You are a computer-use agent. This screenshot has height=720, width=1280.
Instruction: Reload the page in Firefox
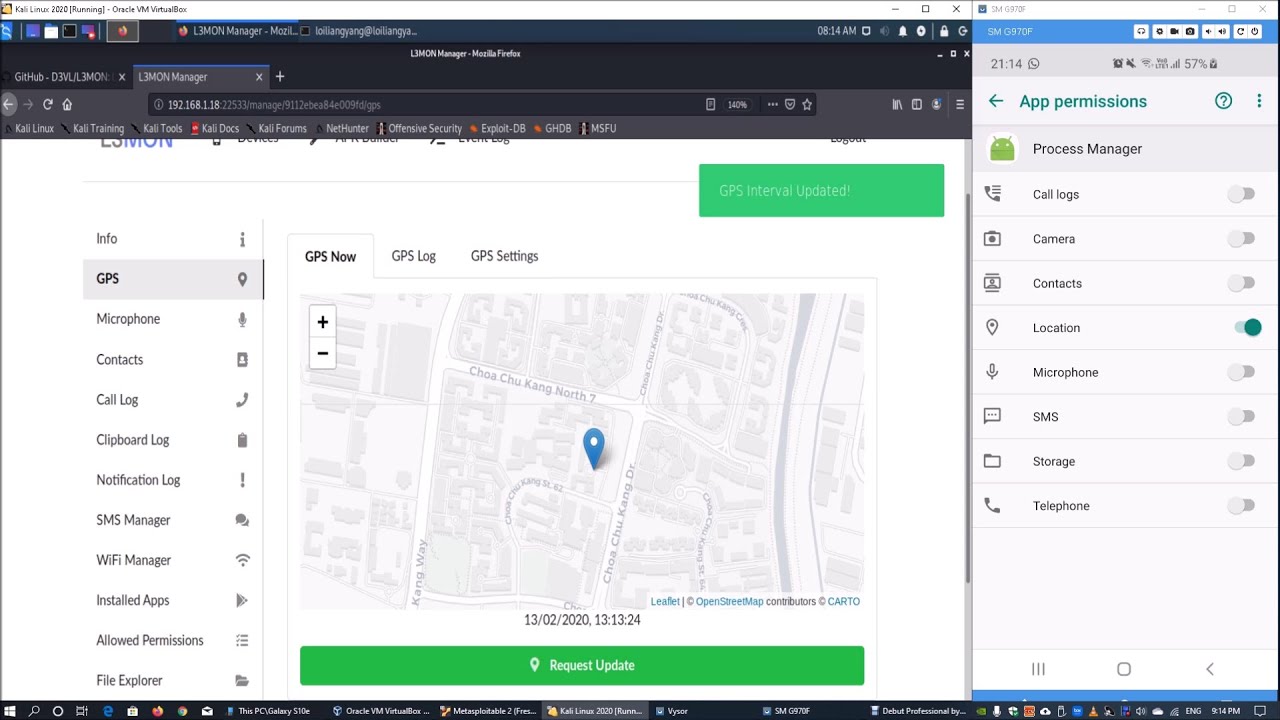pos(47,104)
